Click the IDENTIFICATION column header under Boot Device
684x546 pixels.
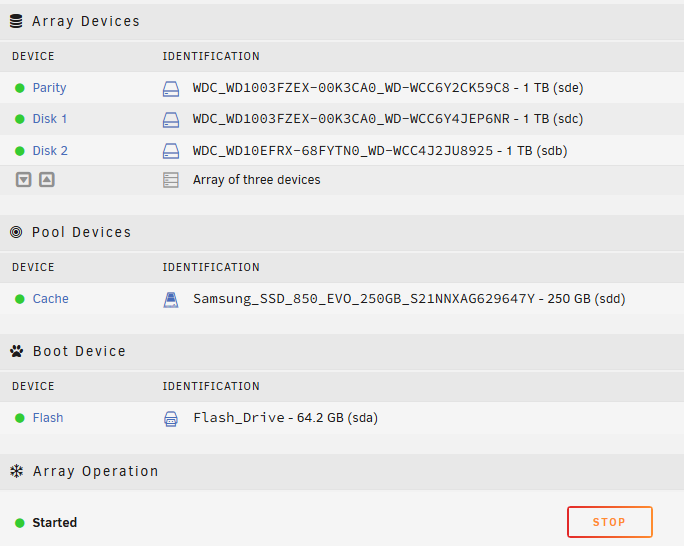tap(211, 386)
